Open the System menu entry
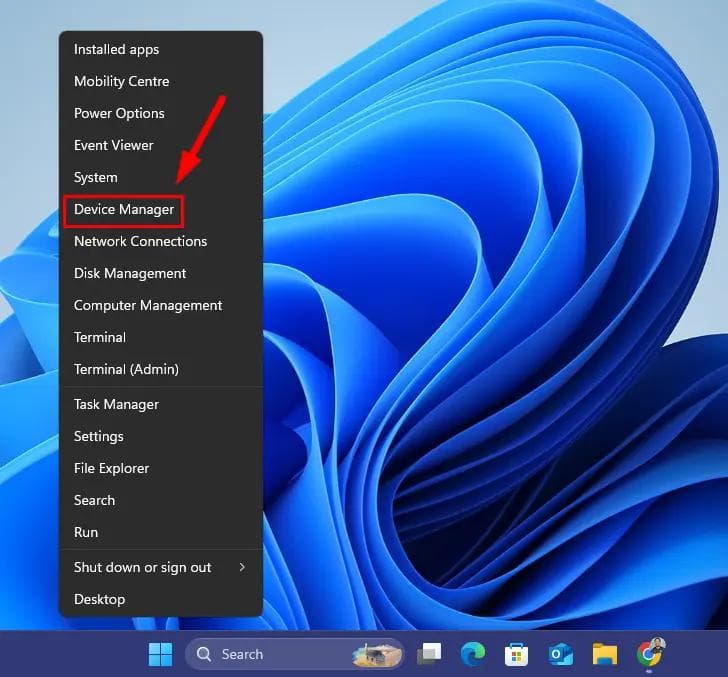The height and width of the screenshot is (677, 728). (x=161, y=177)
